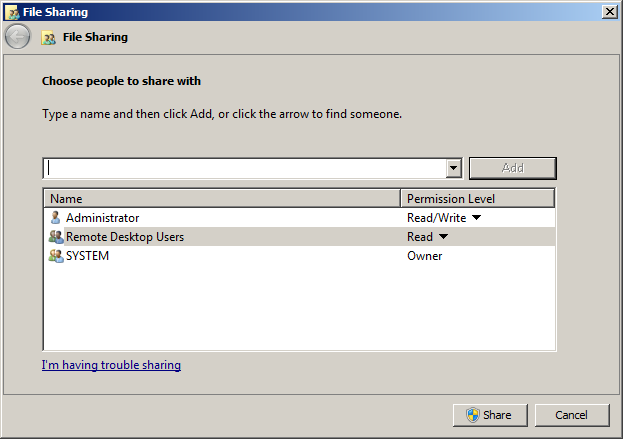Click the Remote Desktop Users group icon
Image resolution: width=623 pixels, height=439 pixels.
point(56,237)
